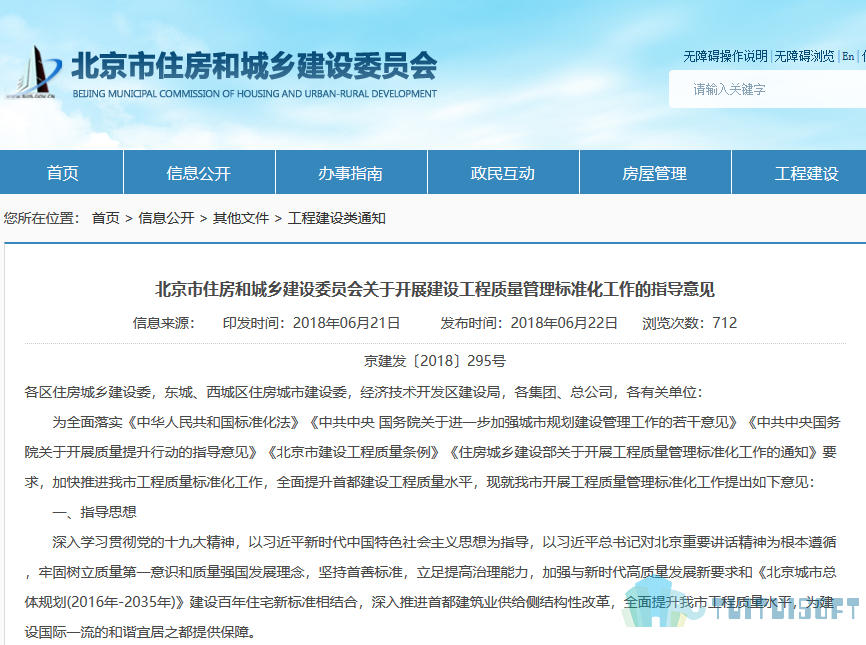
Task: Switch to English via En link
Action: tap(848, 56)
